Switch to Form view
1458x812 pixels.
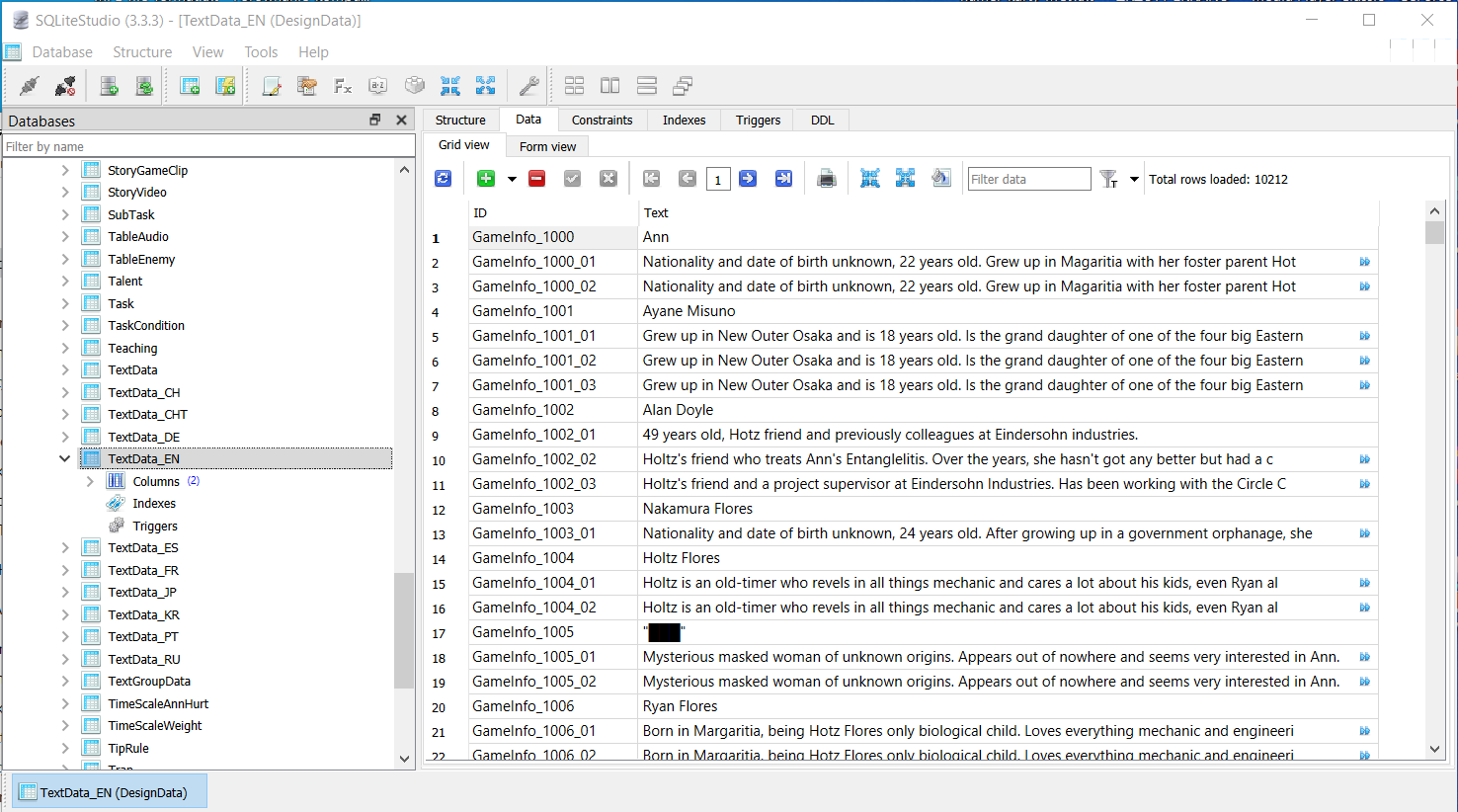point(547,146)
